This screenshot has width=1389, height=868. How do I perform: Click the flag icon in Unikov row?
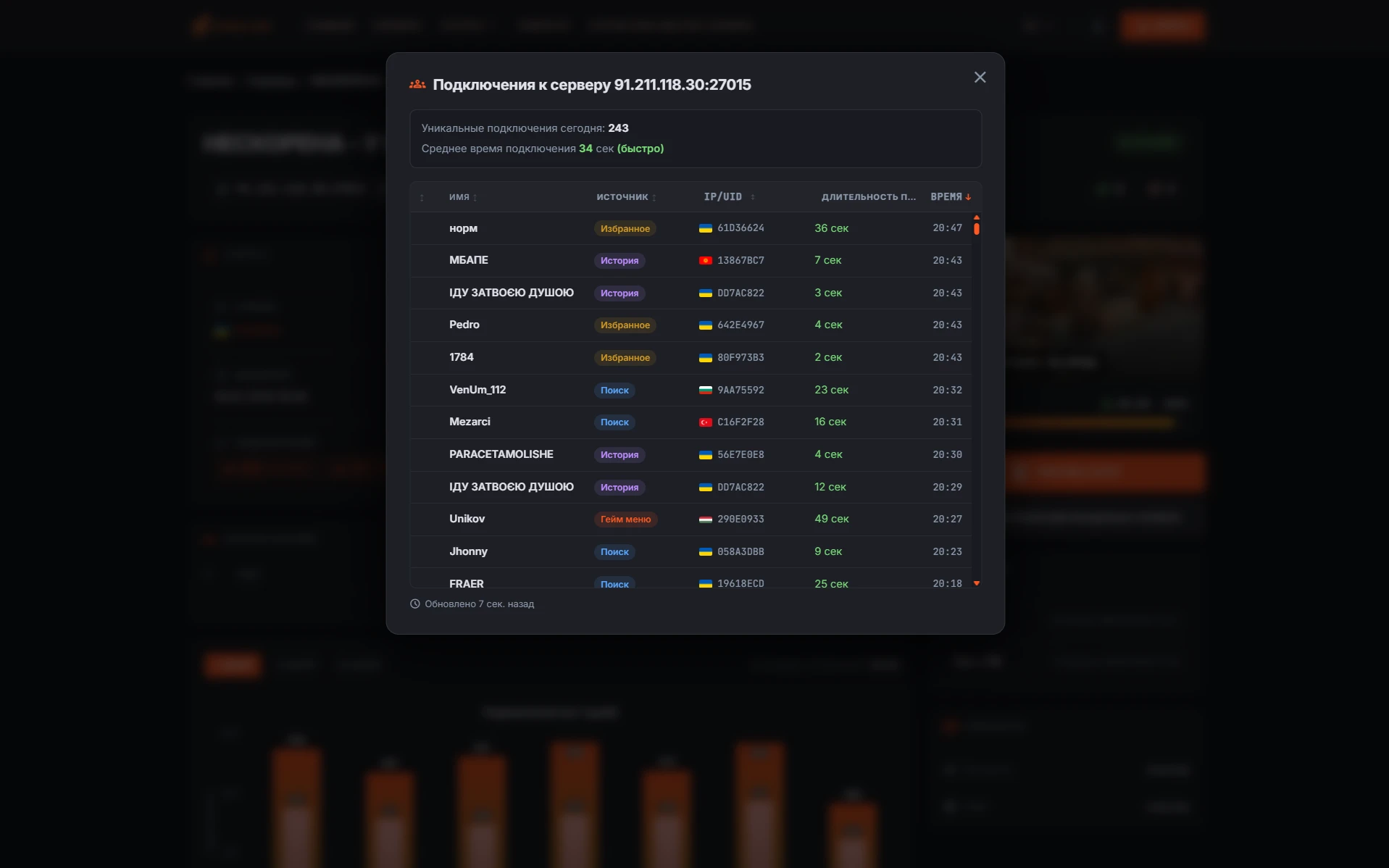pyautogui.click(x=705, y=519)
